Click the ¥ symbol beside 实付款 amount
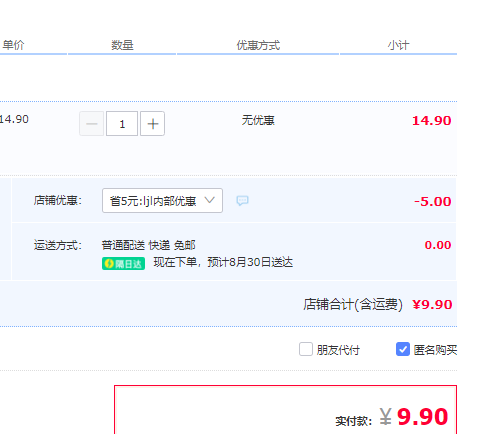Image resolution: width=477 pixels, height=434 pixels. pos(386,417)
